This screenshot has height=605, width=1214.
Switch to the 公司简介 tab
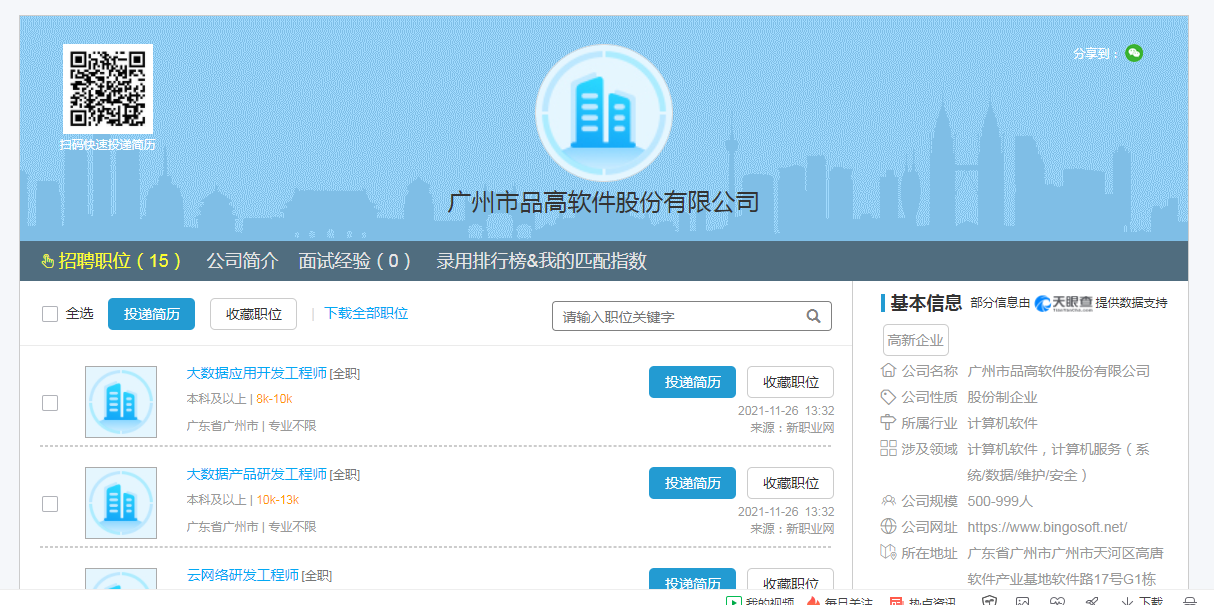click(242, 261)
